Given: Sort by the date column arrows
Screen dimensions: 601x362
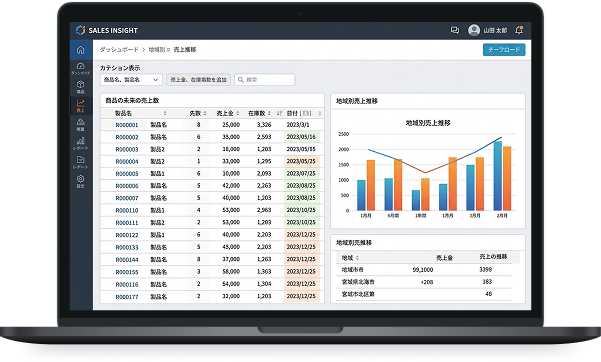Looking at the screenshot, I should pos(320,113).
